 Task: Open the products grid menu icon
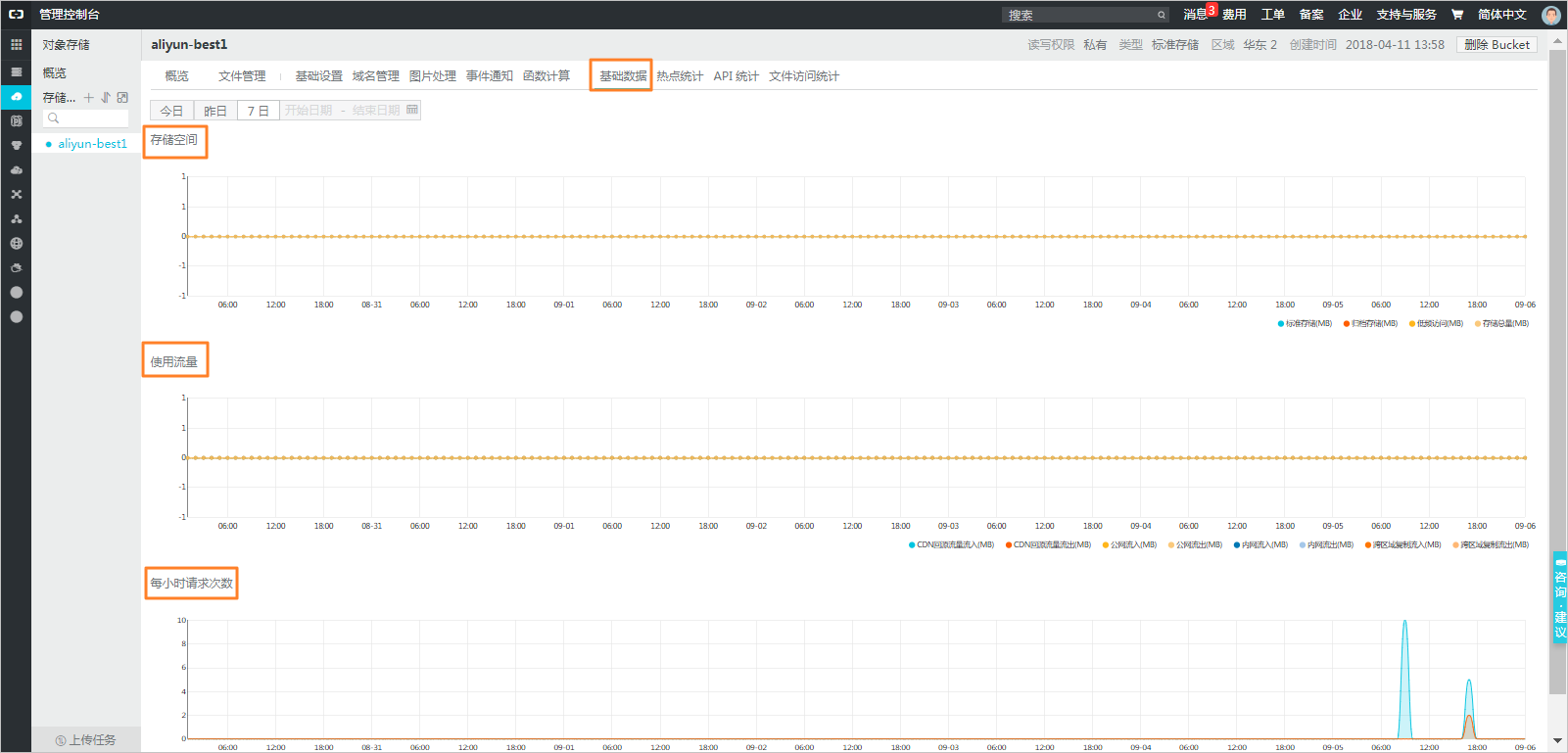pos(16,44)
